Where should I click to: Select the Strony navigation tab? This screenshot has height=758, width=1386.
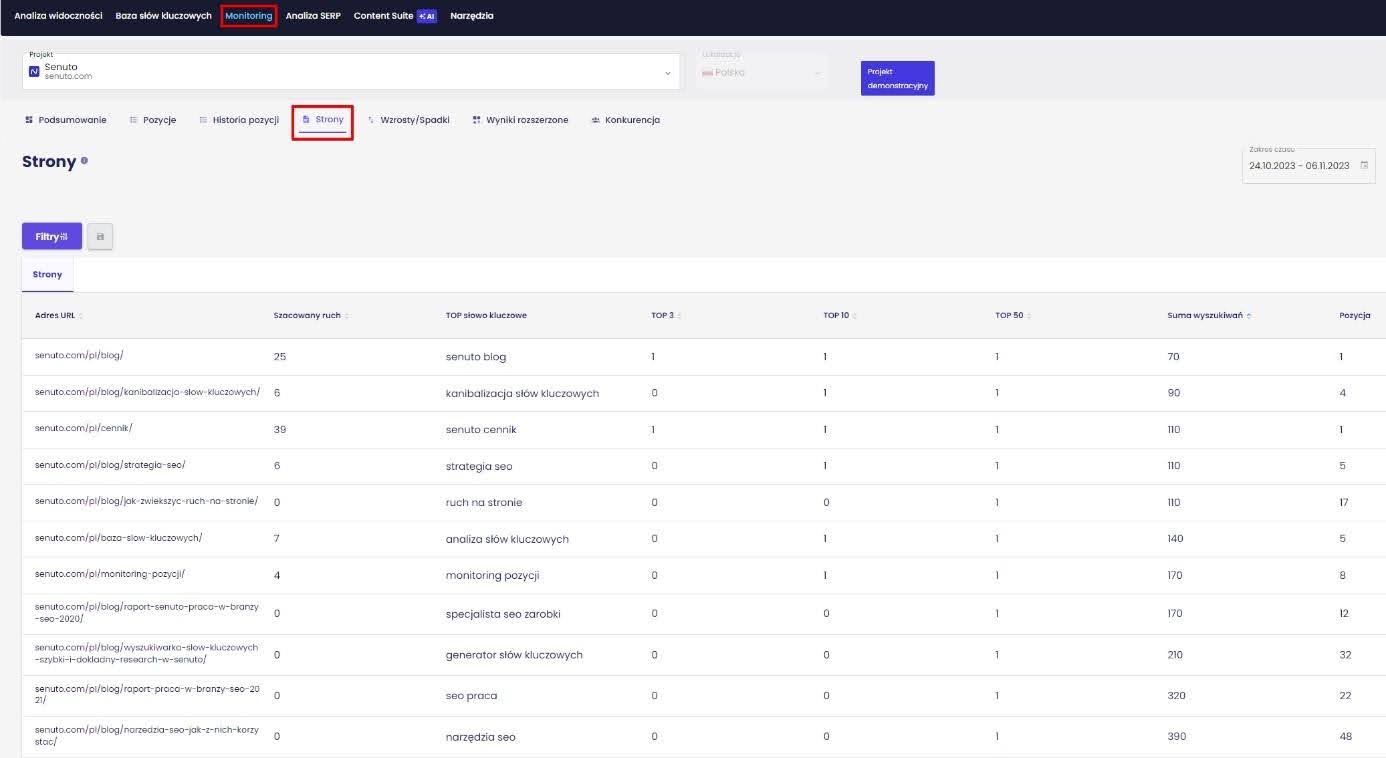pyautogui.click(x=323, y=120)
